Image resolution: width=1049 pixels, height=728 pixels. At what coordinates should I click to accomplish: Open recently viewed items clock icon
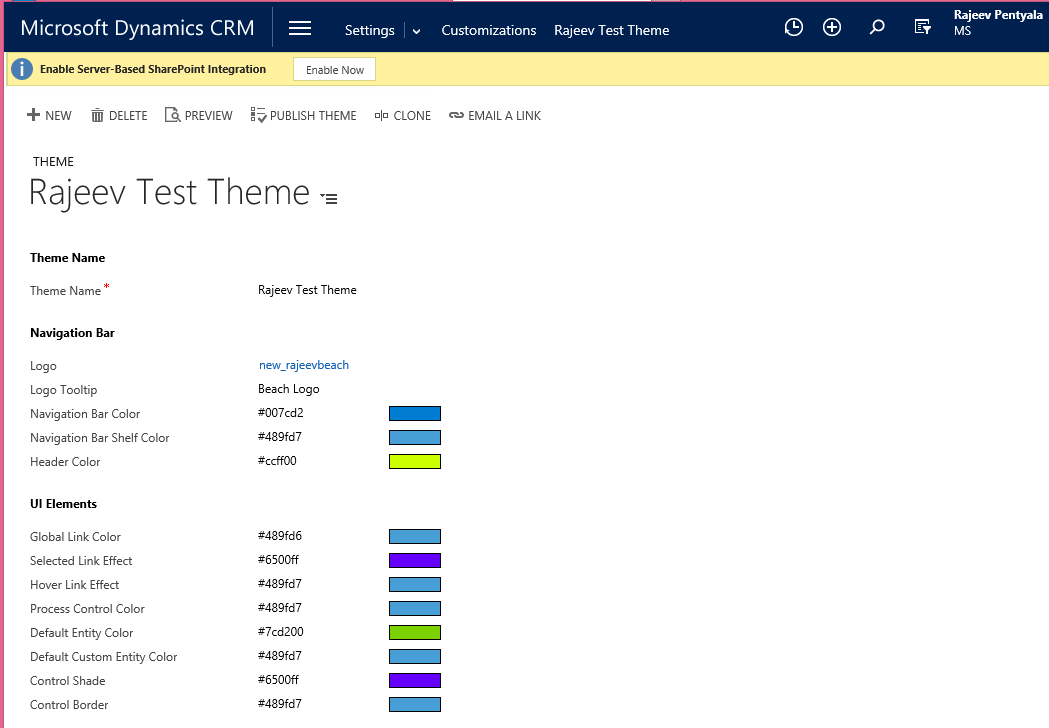click(793, 28)
